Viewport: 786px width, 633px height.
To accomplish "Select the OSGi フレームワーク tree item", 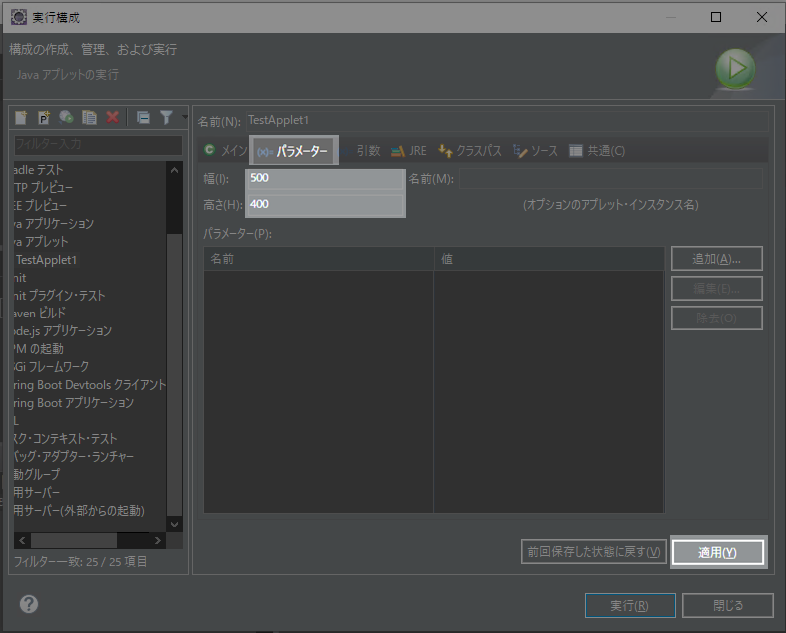I will point(52,367).
